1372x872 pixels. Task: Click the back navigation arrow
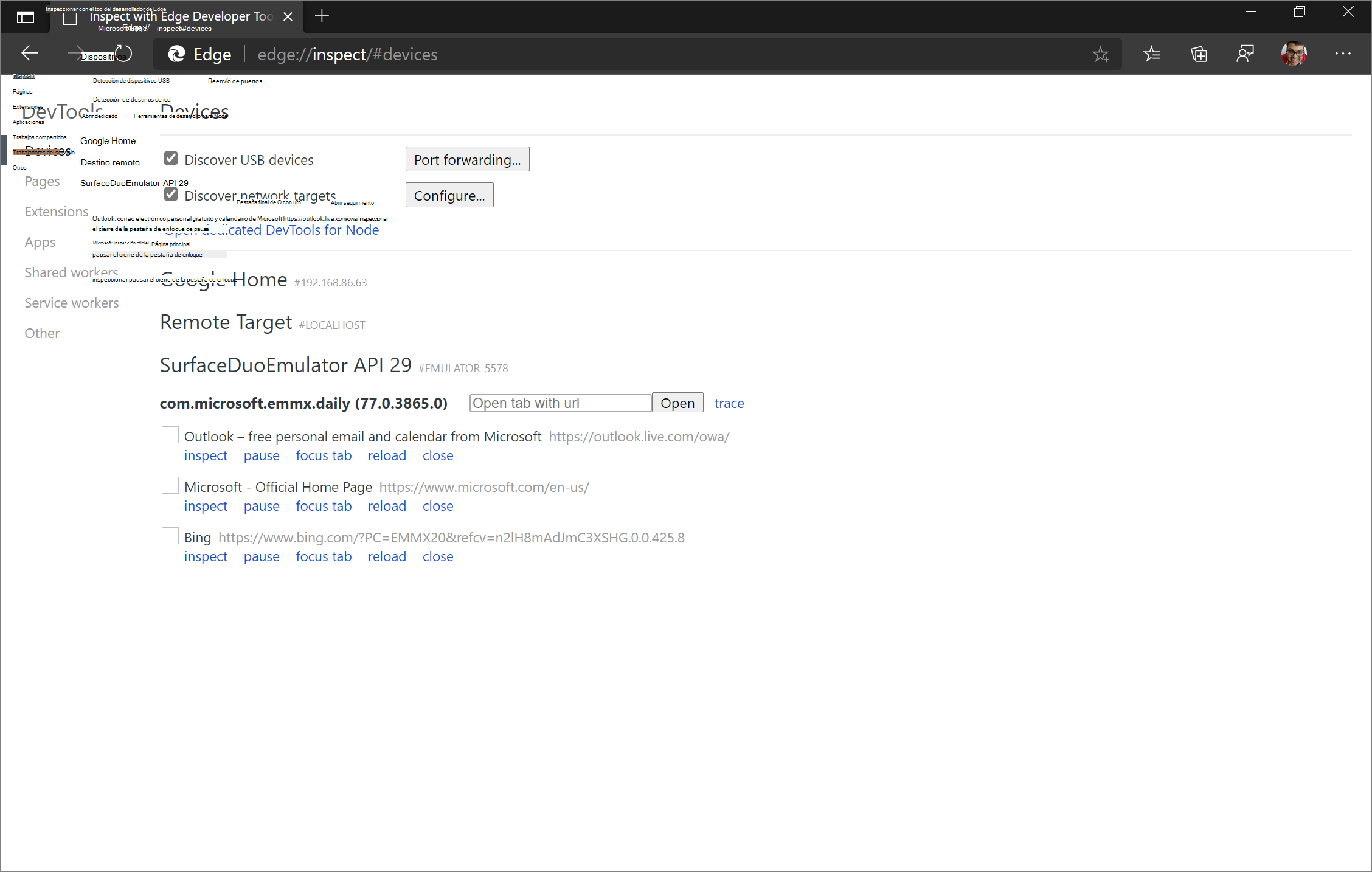point(29,54)
